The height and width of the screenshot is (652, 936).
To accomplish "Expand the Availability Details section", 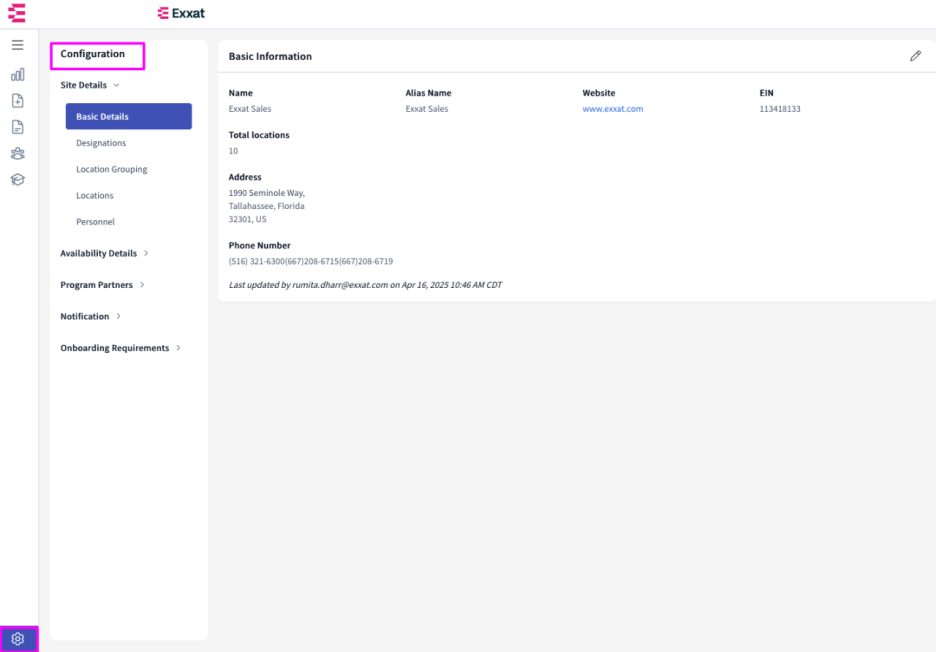I will point(104,253).
